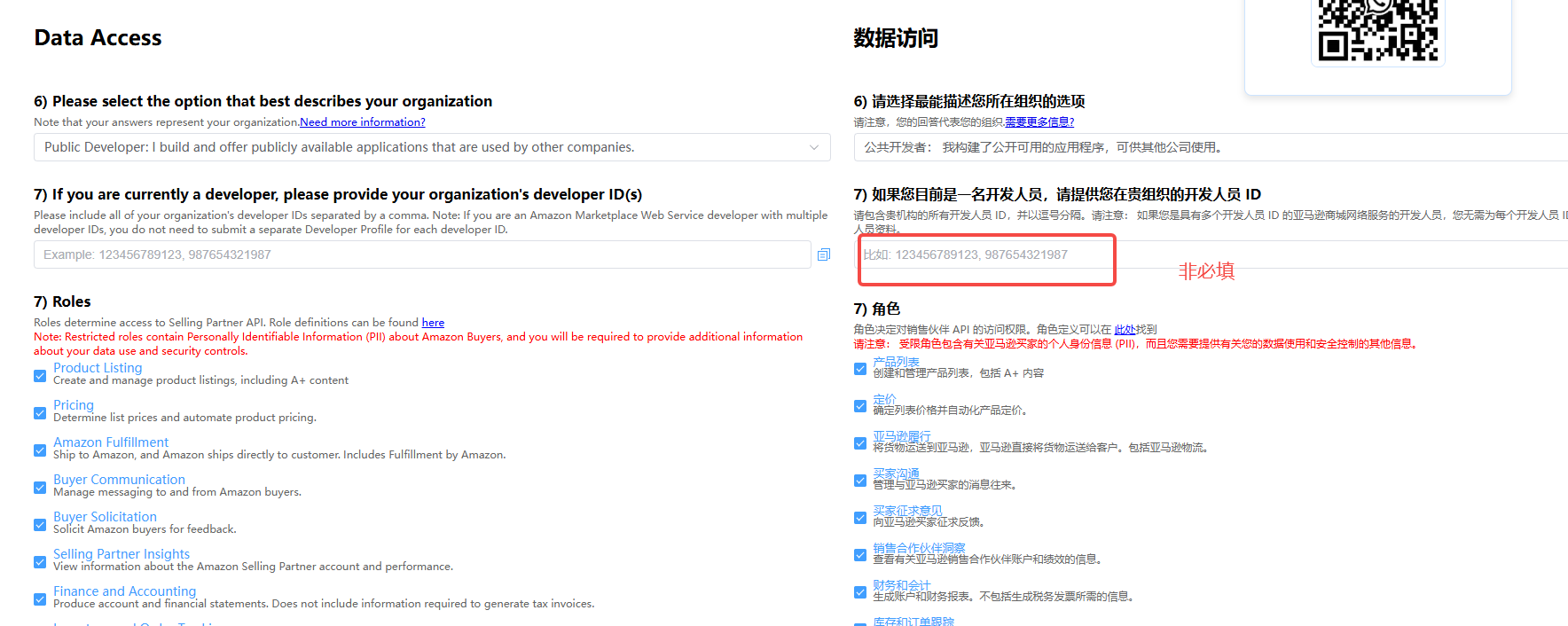The width and height of the screenshot is (1568, 626).
Task: Toggle the Buyer Communication checkbox
Action: pos(40,488)
